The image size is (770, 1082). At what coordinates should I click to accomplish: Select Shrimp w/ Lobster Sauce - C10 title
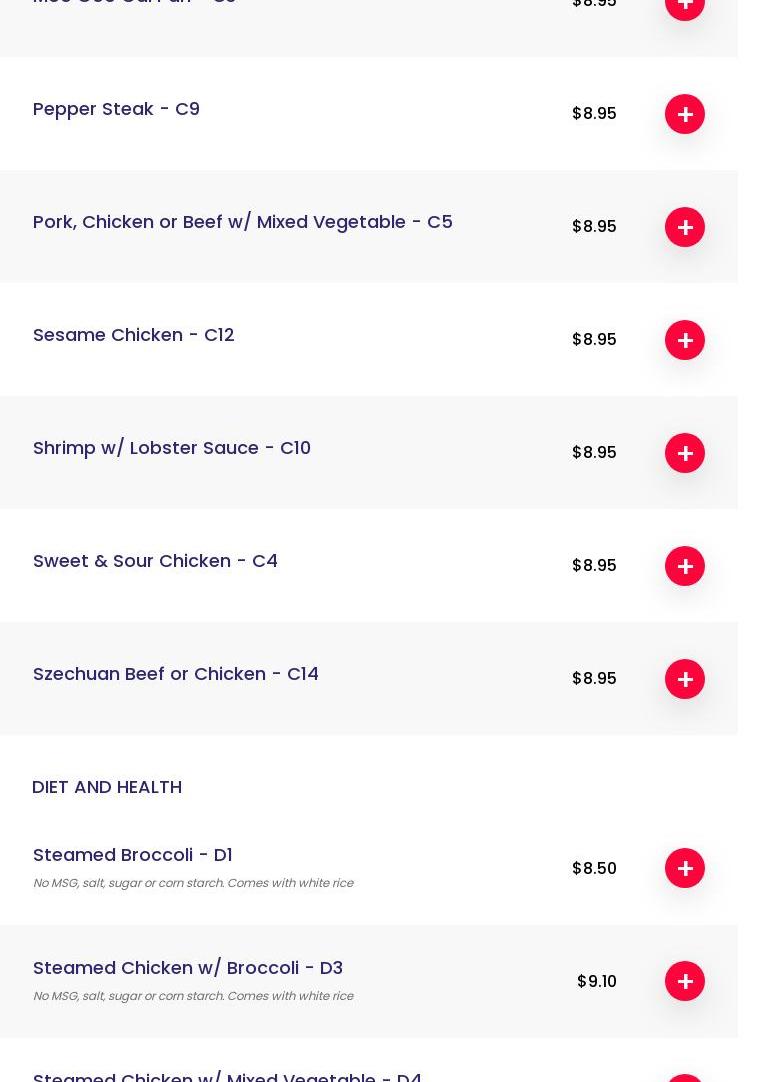171,448
